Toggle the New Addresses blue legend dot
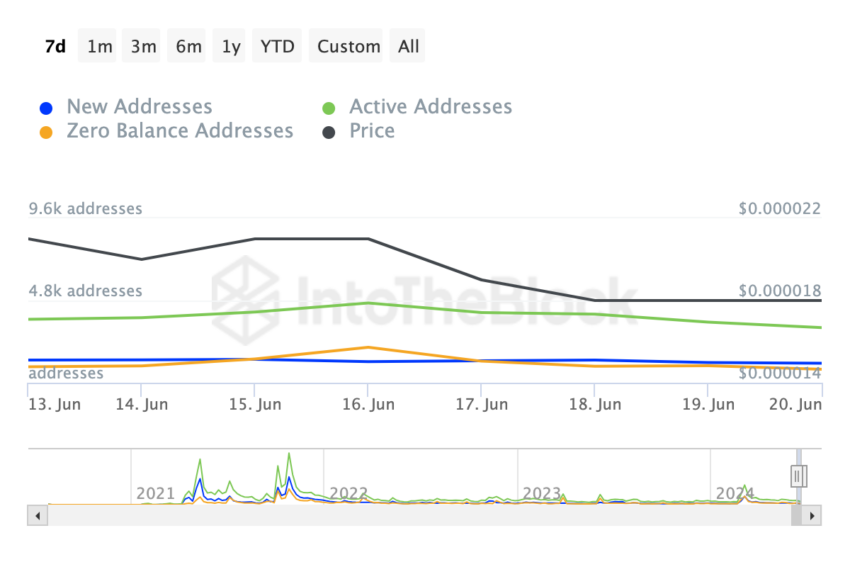Screen dimensions: 850x567 46,108
